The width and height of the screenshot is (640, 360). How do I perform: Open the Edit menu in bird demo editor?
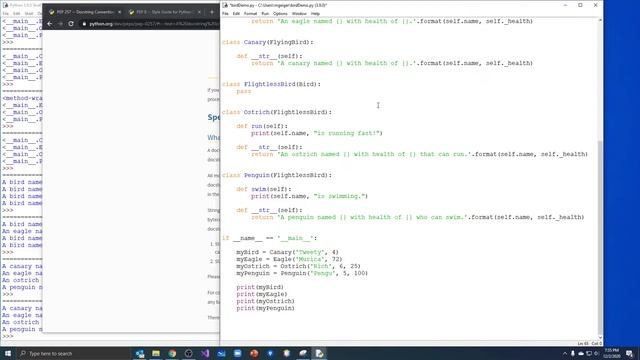[236, 13]
